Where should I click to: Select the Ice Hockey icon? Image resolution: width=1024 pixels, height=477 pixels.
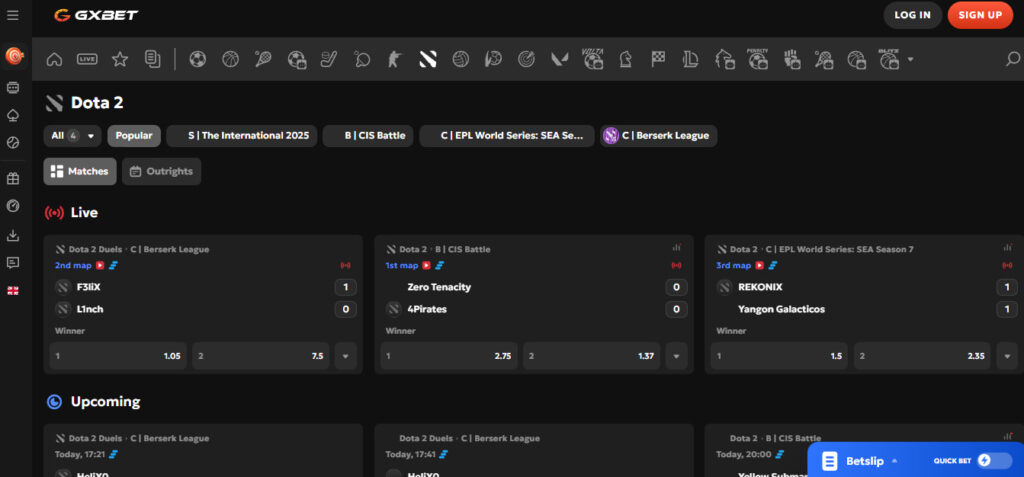(x=328, y=59)
